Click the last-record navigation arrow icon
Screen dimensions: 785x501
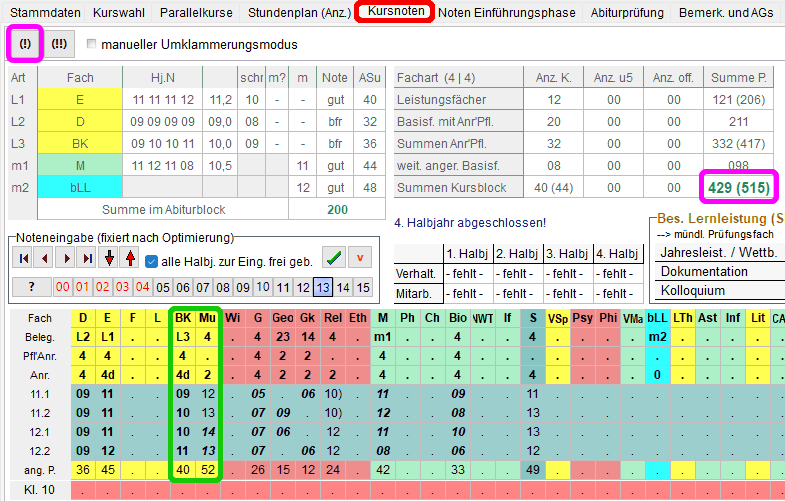[x=87, y=260]
